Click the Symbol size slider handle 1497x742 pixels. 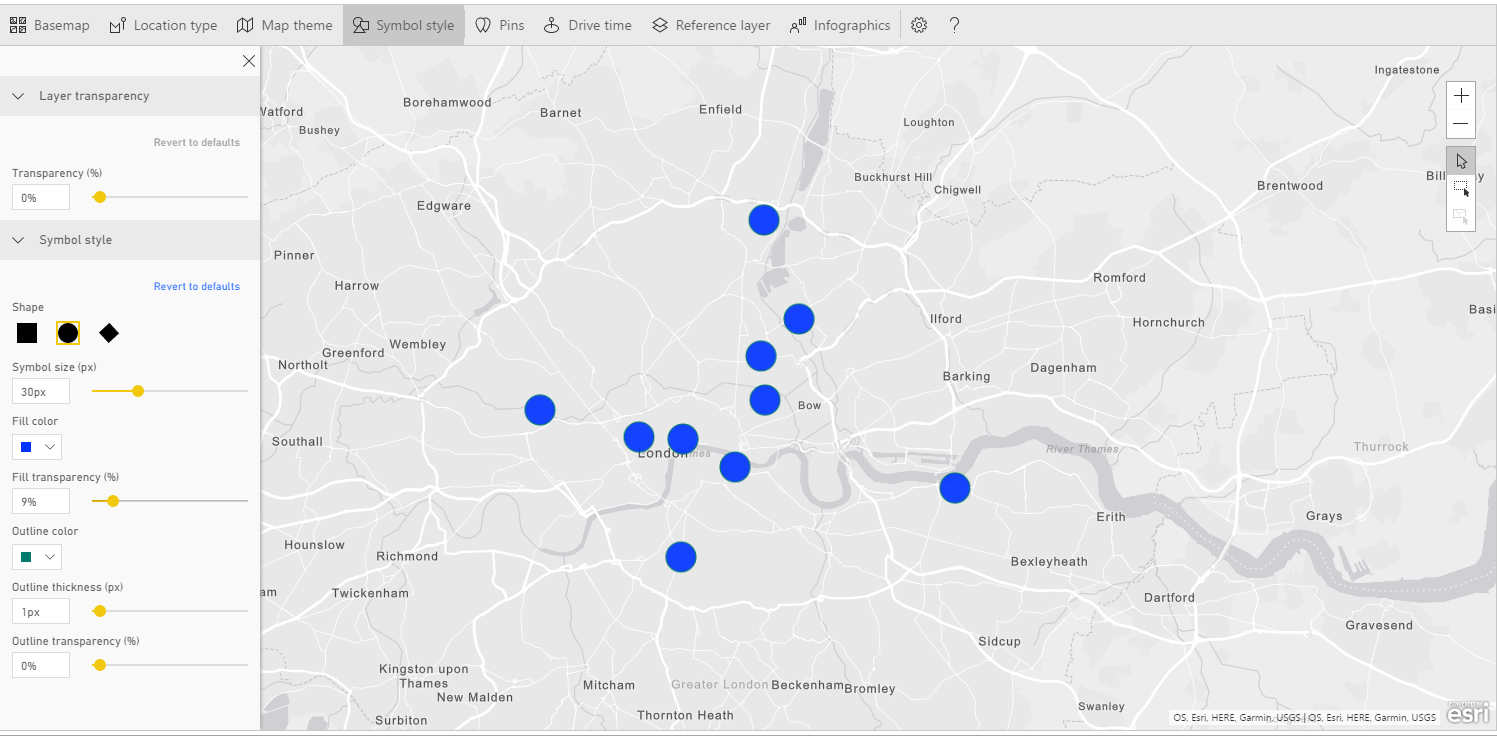138,391
